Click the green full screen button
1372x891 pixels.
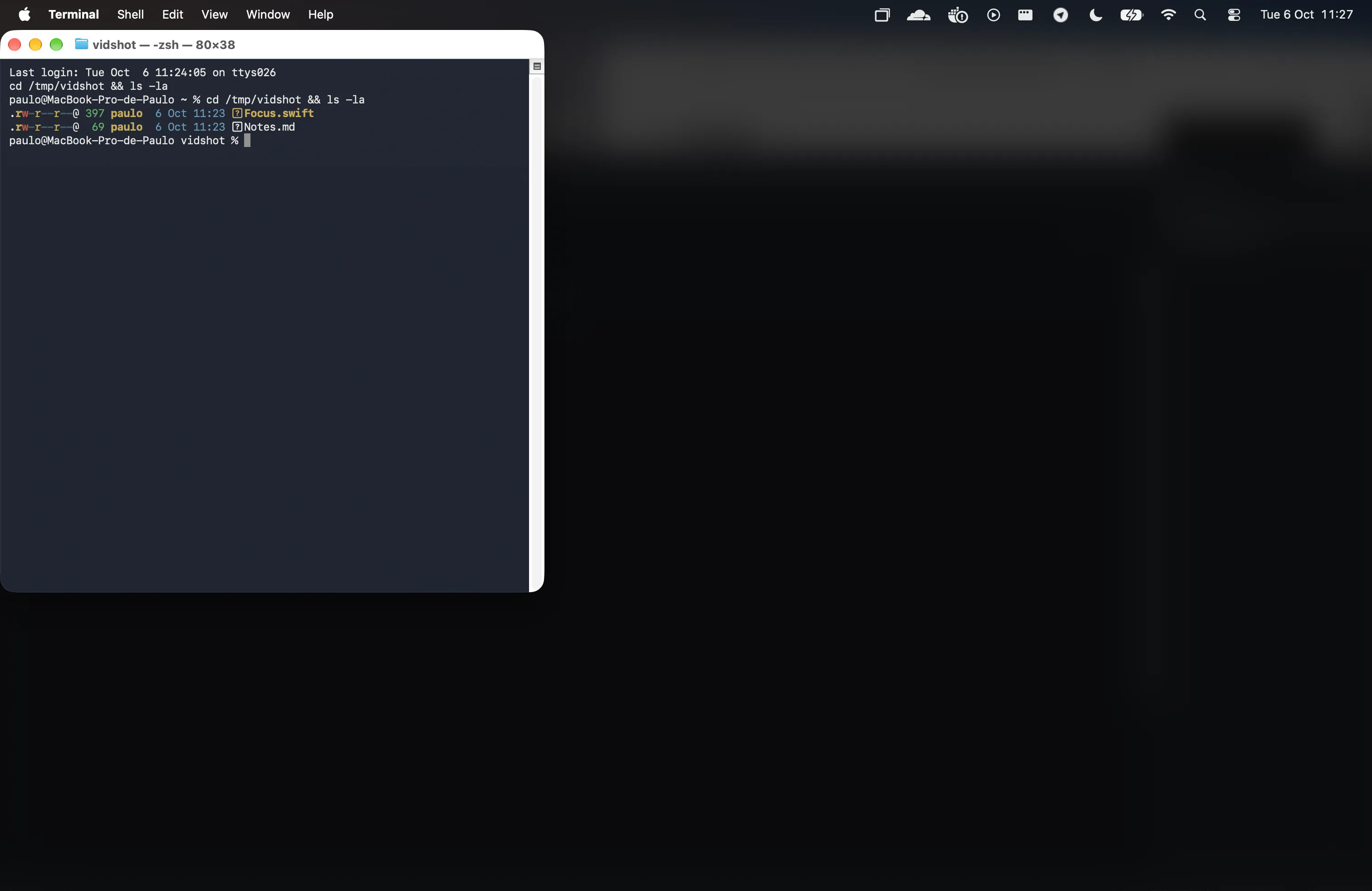click(x=56, y=44)
